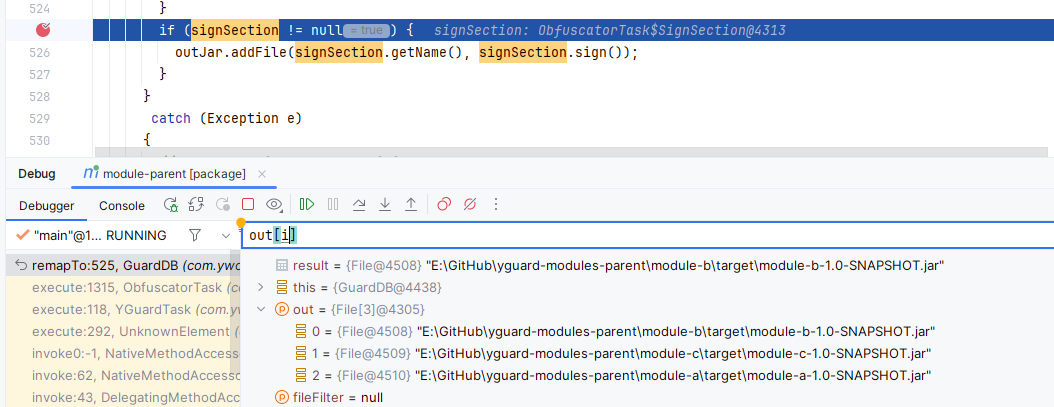Resume program with the green play icon
Image resolution: width=1054 pixels, height=407 pixels.
pyautogui.click(x=307, y=205)
